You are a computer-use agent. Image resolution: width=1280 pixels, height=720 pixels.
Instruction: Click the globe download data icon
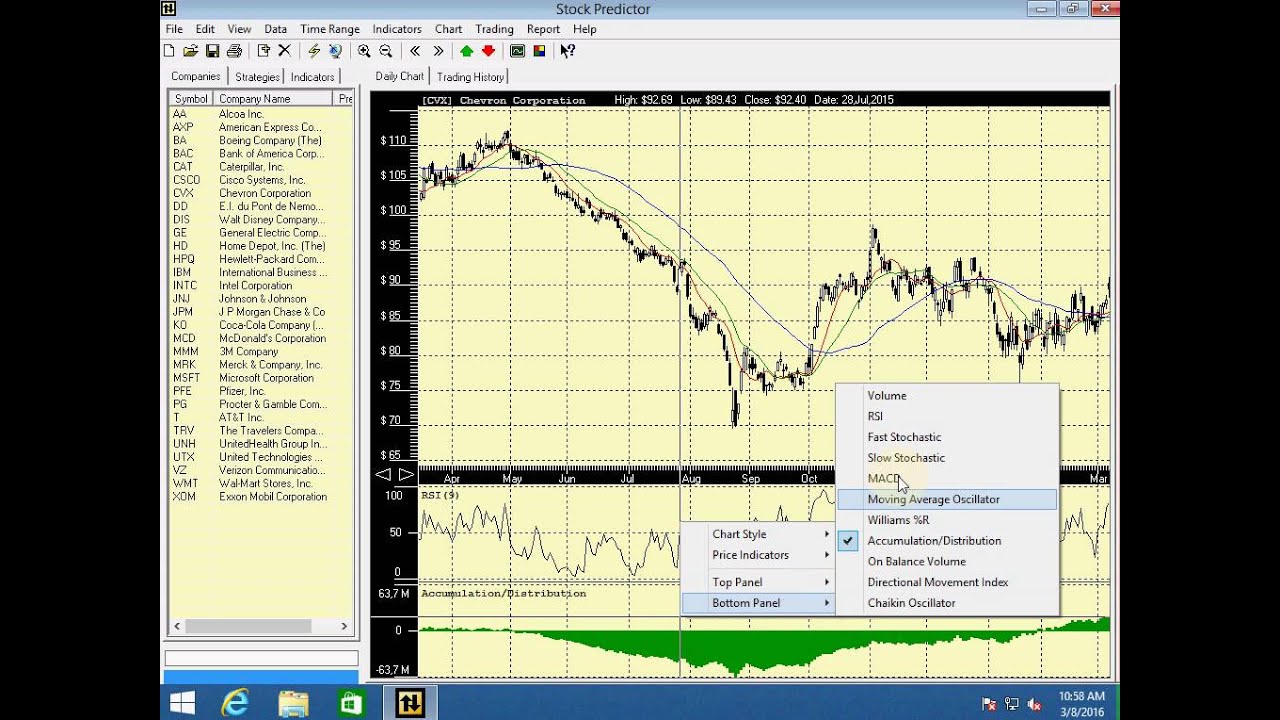pyautogui.click(x=335, y=51)
